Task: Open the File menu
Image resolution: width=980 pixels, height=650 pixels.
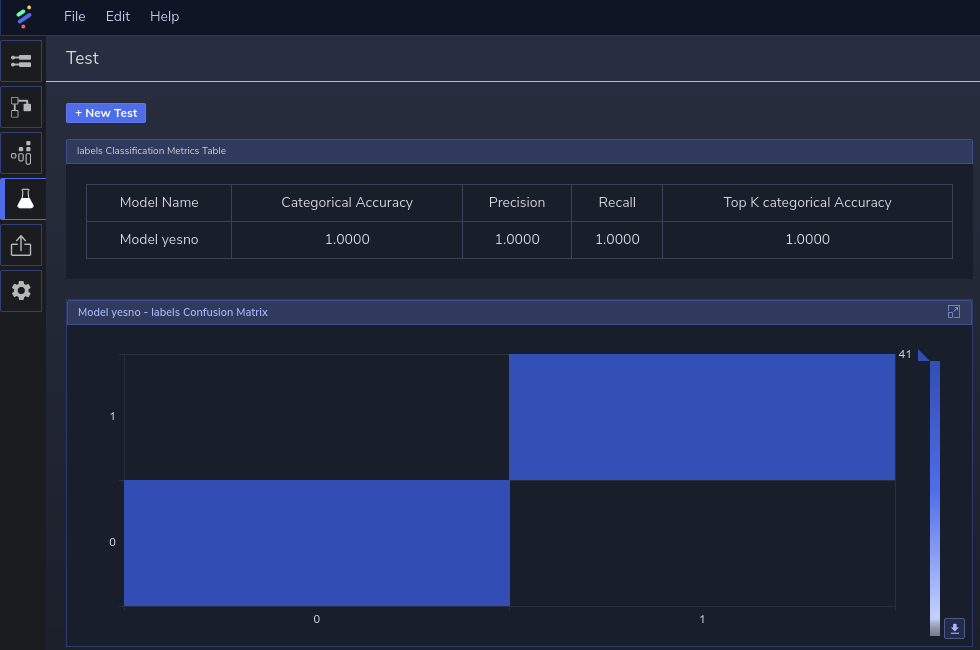Action: [x=74, y=16]
